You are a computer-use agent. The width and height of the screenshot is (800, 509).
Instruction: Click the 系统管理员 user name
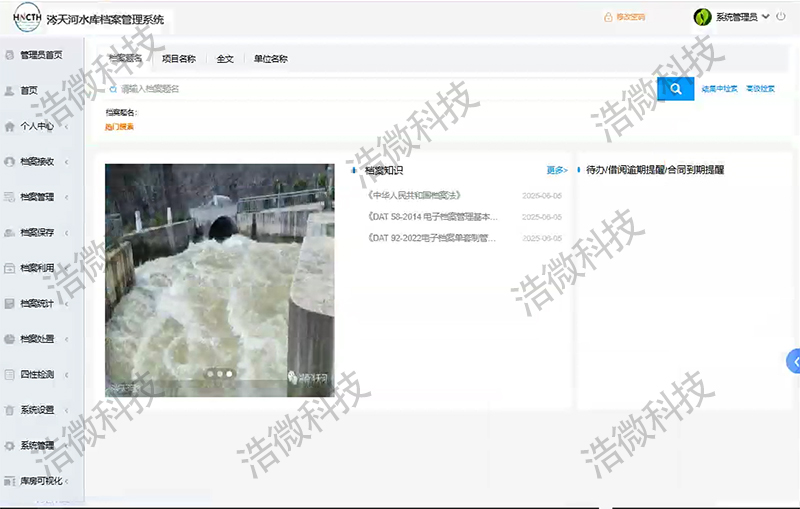pyautogui.click(x=736, y=17)
